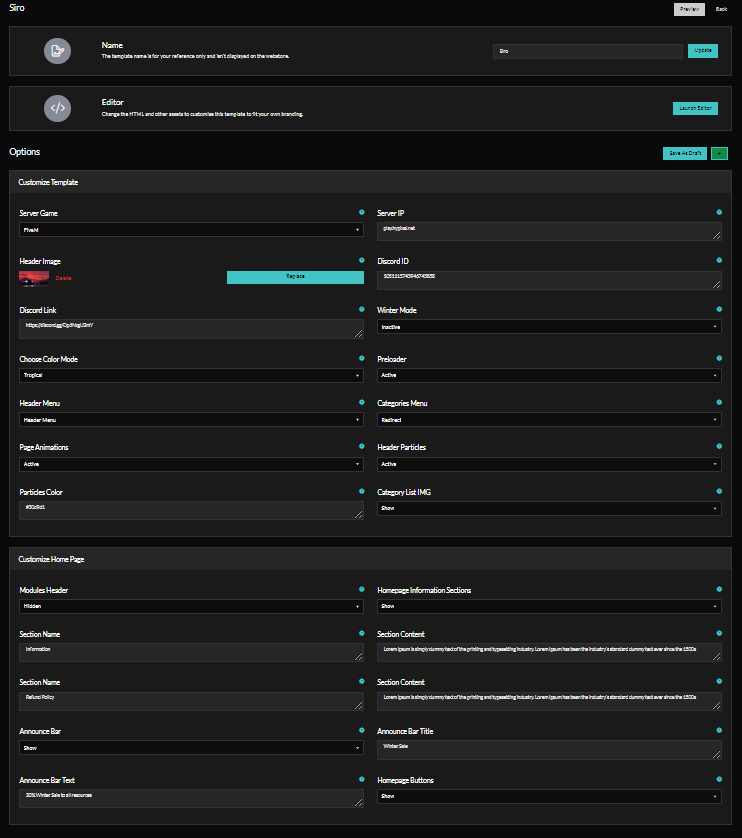Select the Customize Home Page section header

coord(48,558)
